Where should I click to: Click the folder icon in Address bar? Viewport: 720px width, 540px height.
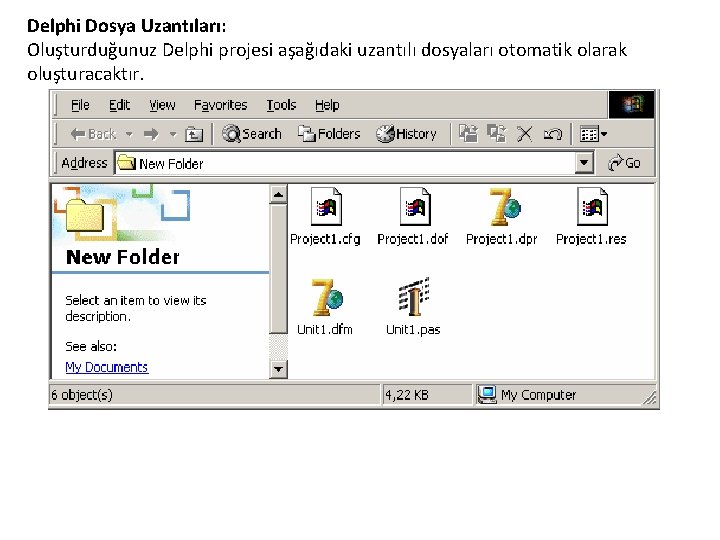click(126, 163)
